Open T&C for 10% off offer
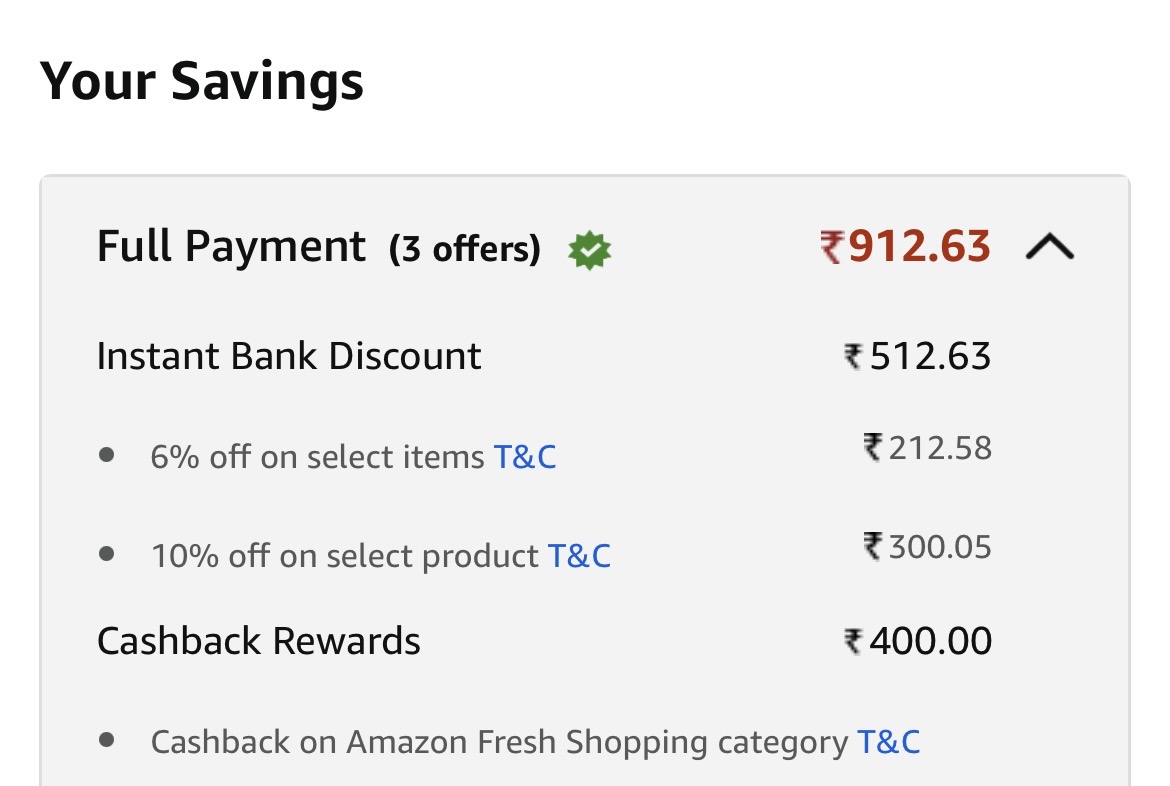 pyautogui.click(x=579, y=555)
